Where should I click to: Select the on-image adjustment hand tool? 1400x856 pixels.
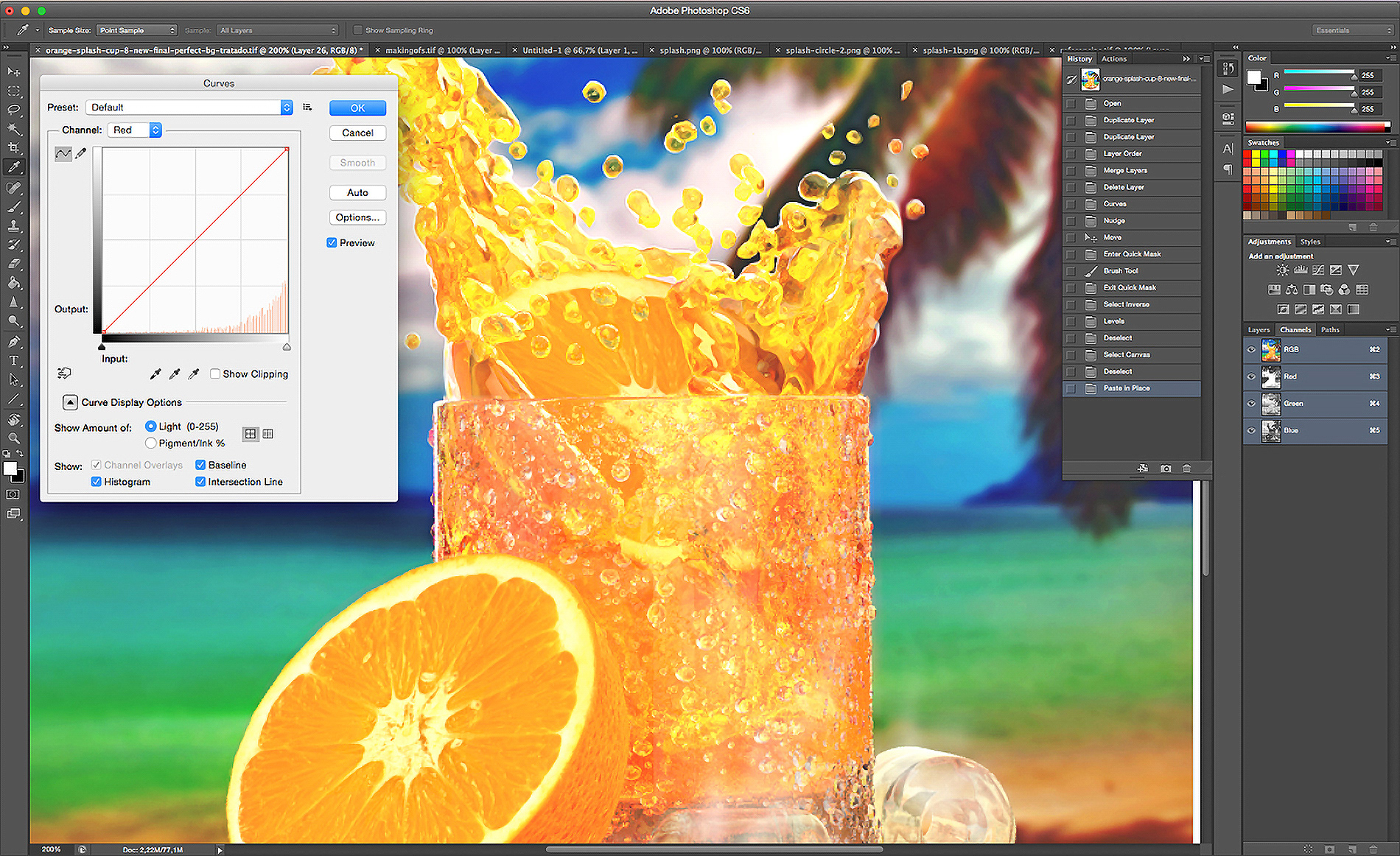(64, 373)
